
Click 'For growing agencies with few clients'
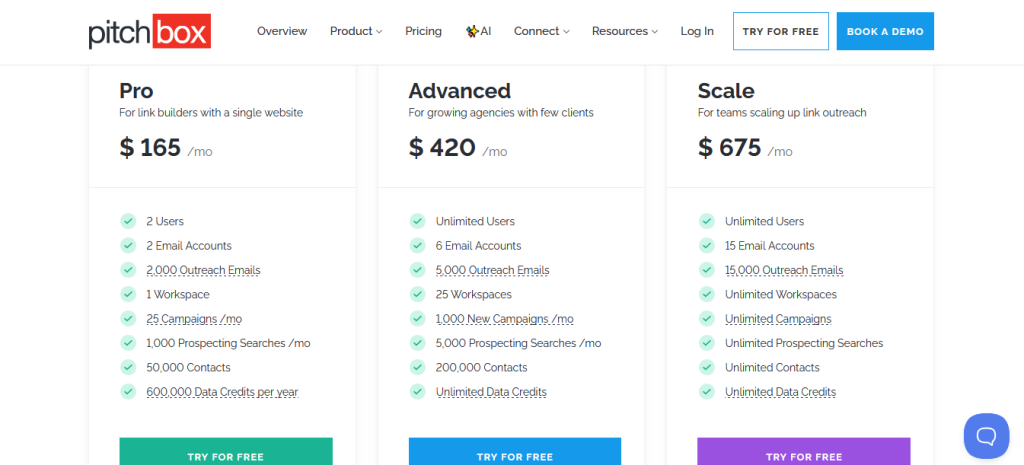click(x=501, y=112)
